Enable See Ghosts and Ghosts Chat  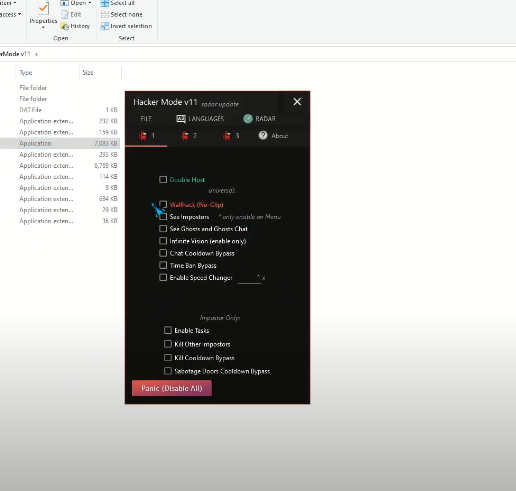coord(163,229)
